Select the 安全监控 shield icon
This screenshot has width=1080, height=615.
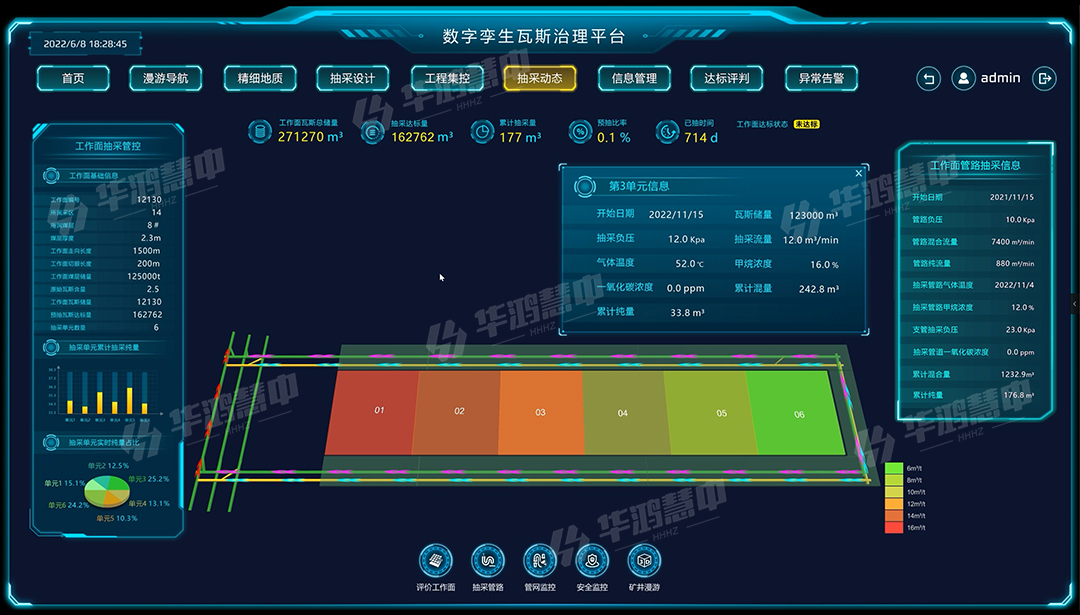pos(592,560)
